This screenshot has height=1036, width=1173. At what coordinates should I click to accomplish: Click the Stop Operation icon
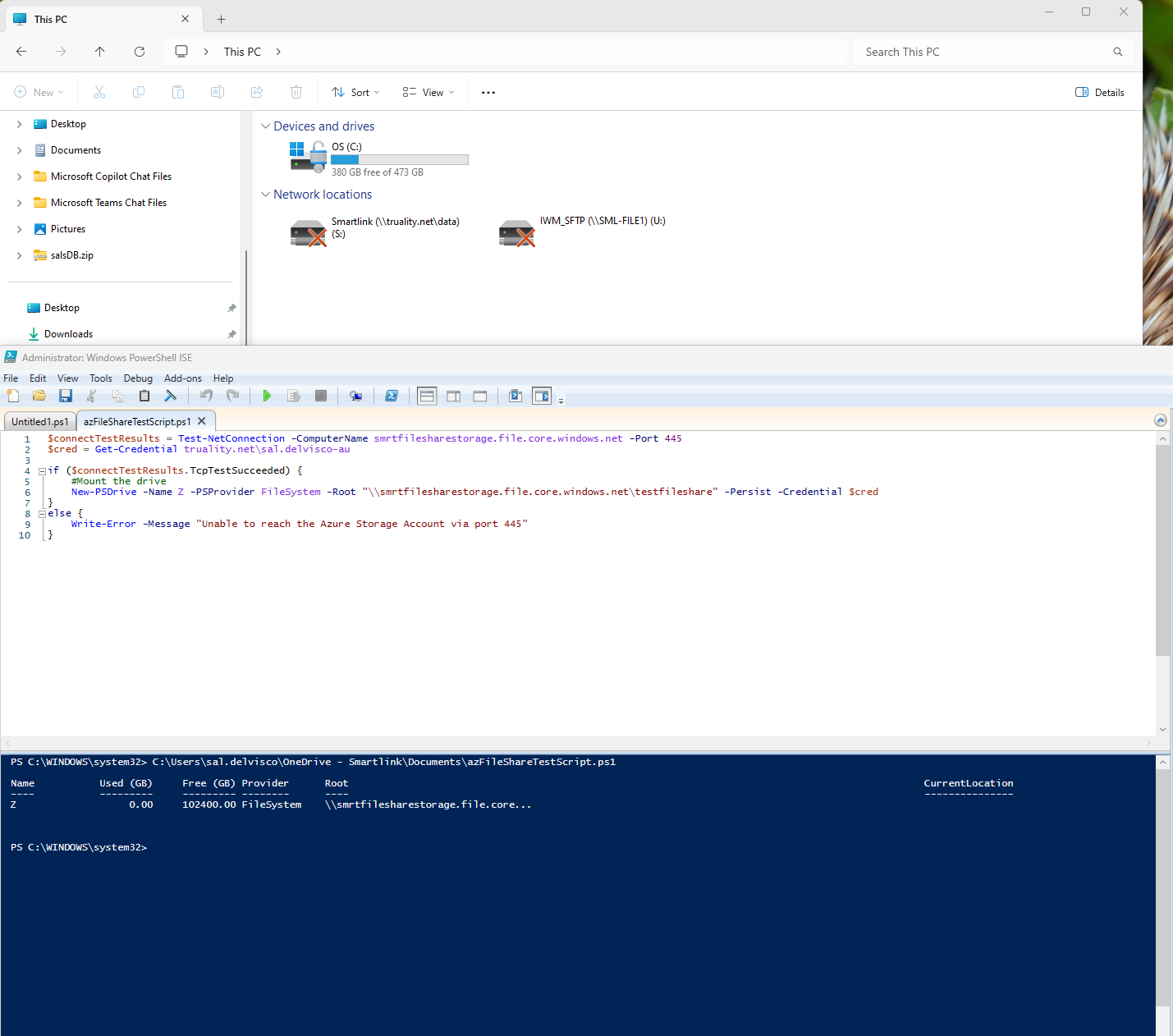coord(321,396)
